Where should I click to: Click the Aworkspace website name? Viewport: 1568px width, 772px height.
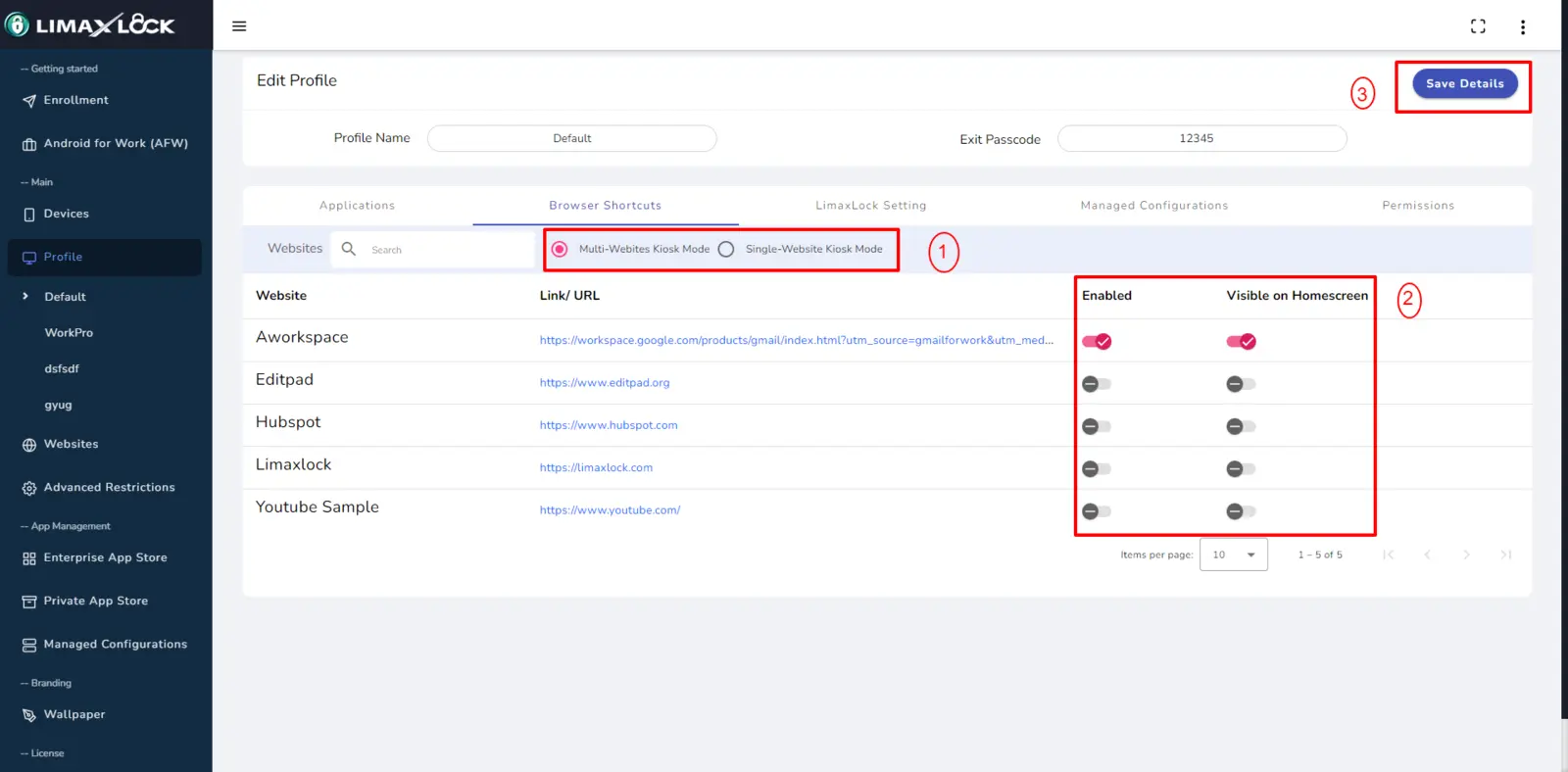coord(302,337)
